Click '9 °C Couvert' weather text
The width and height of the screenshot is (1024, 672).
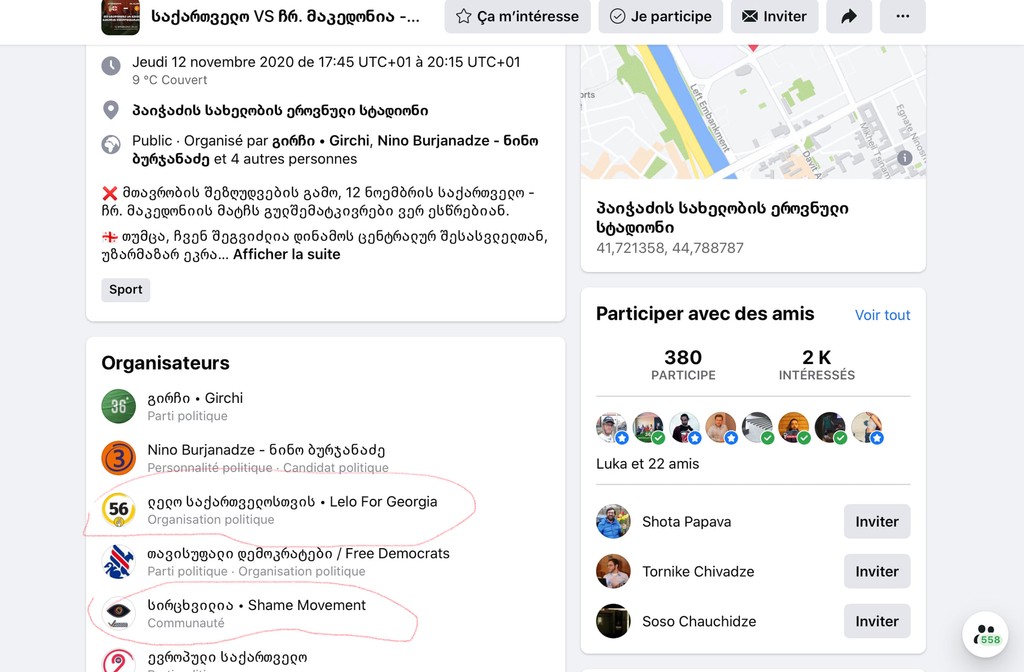click(x=169, y=80)
